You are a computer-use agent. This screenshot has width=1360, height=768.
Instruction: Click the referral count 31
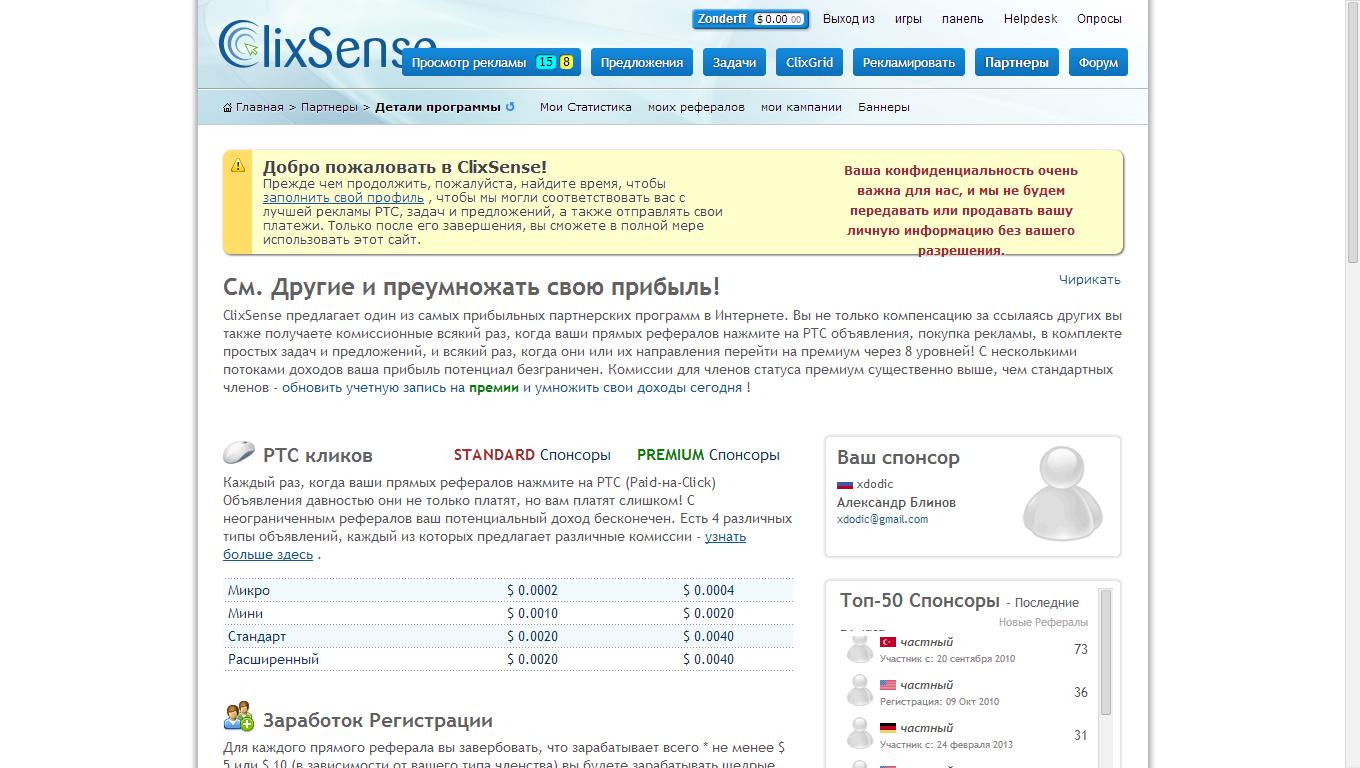pos(1081,736)
